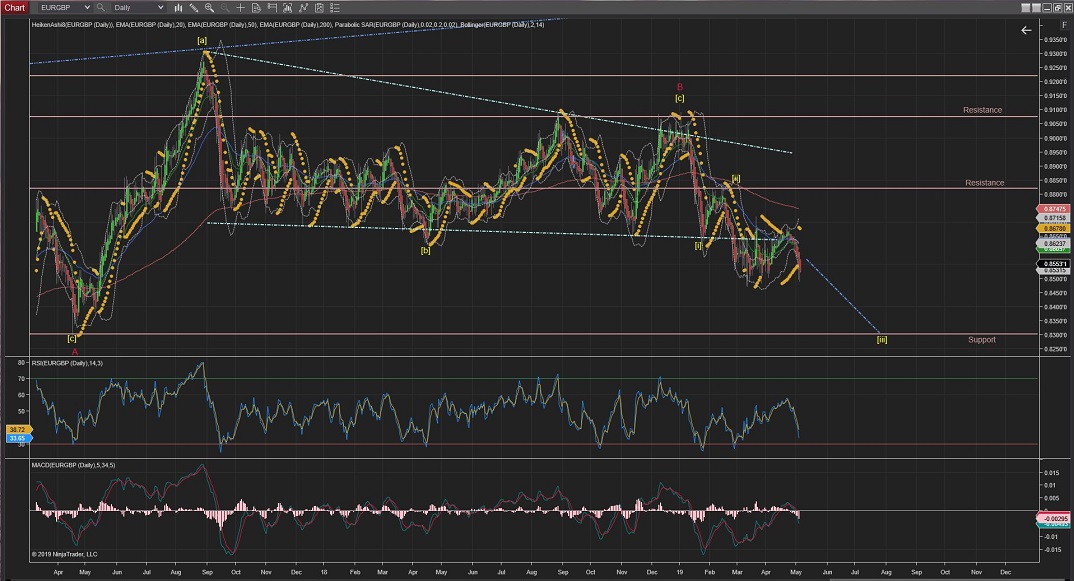Minimize the chart window
Viewport: 1074px width, 581px height.
click(x=1047, y=8)
